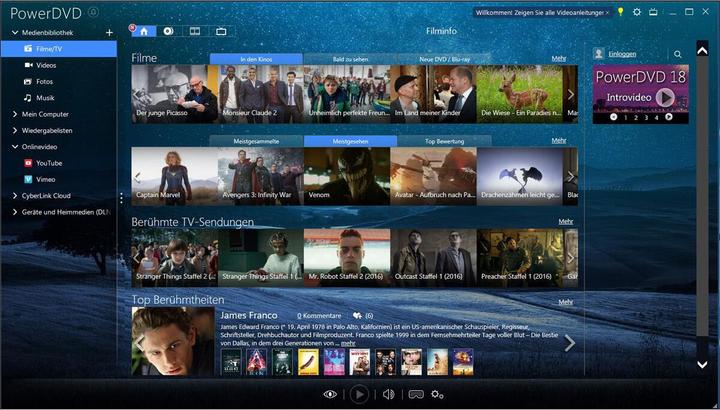Expand Mein Computer

(15, 114)
